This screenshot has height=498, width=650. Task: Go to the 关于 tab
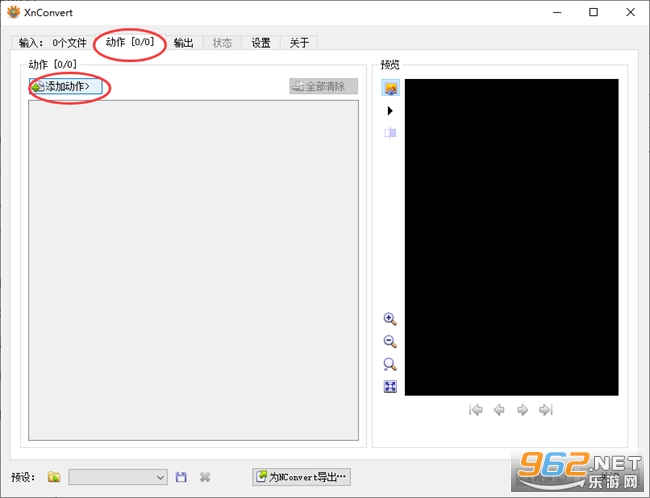pyautogui.click(x=299, y=43)
